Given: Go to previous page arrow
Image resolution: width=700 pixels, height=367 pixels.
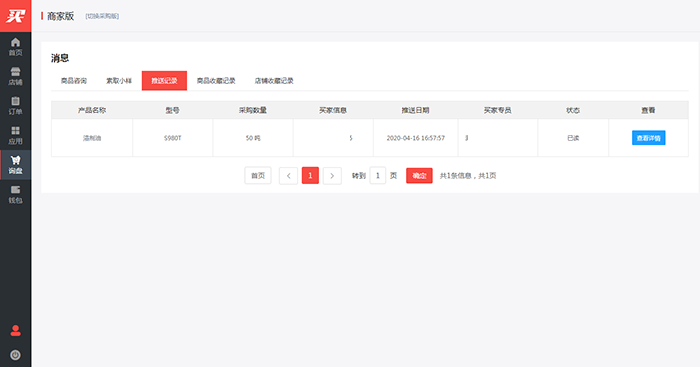Looking at the screenshot, I should (288, 175).
